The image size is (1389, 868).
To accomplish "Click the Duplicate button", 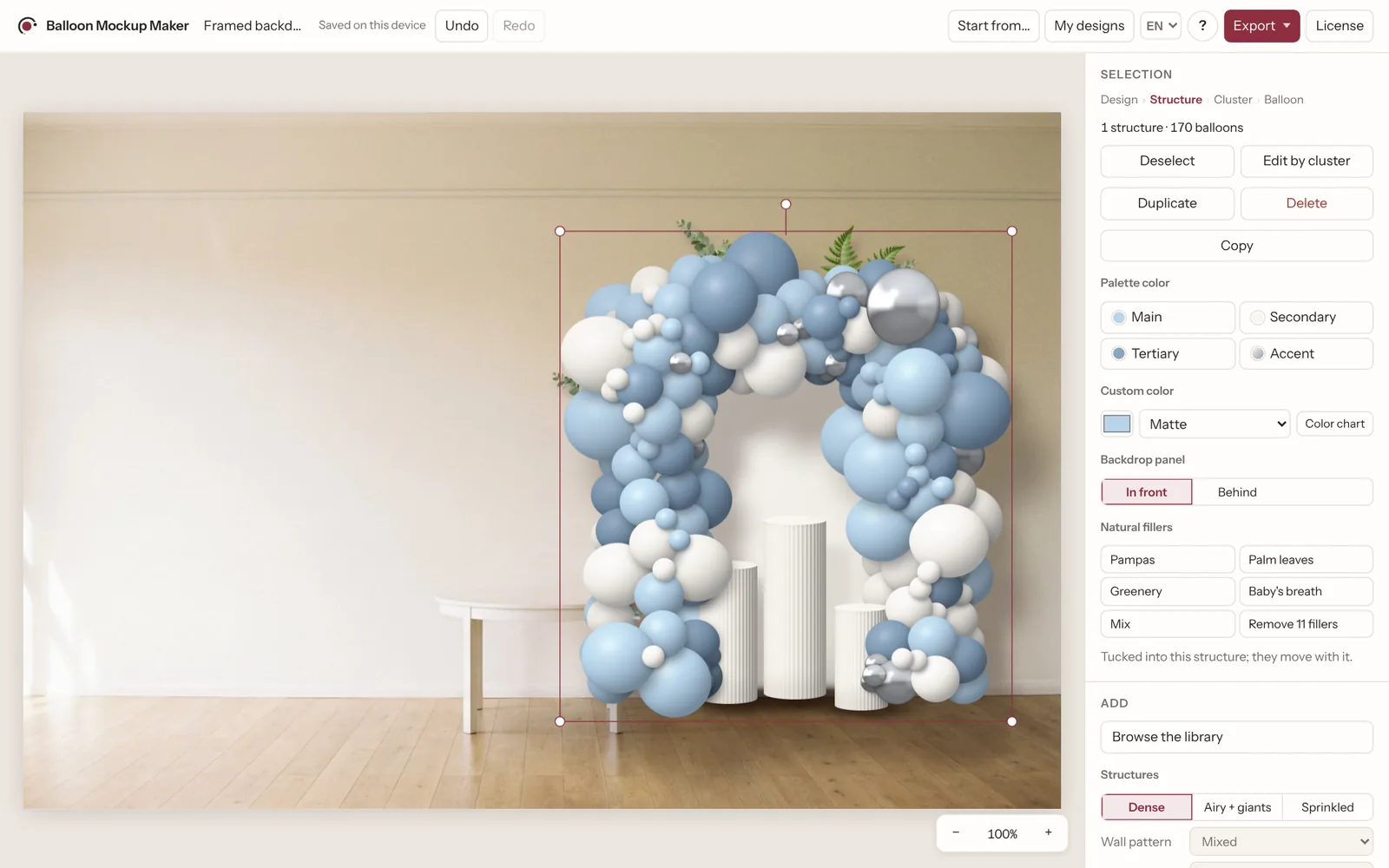I will (1168, 203).
